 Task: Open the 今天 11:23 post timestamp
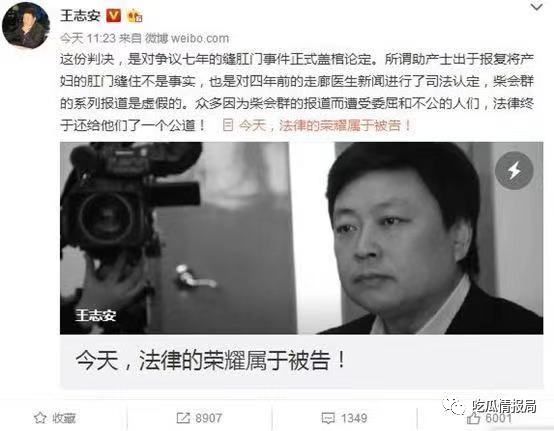click(x=88, y=38)
